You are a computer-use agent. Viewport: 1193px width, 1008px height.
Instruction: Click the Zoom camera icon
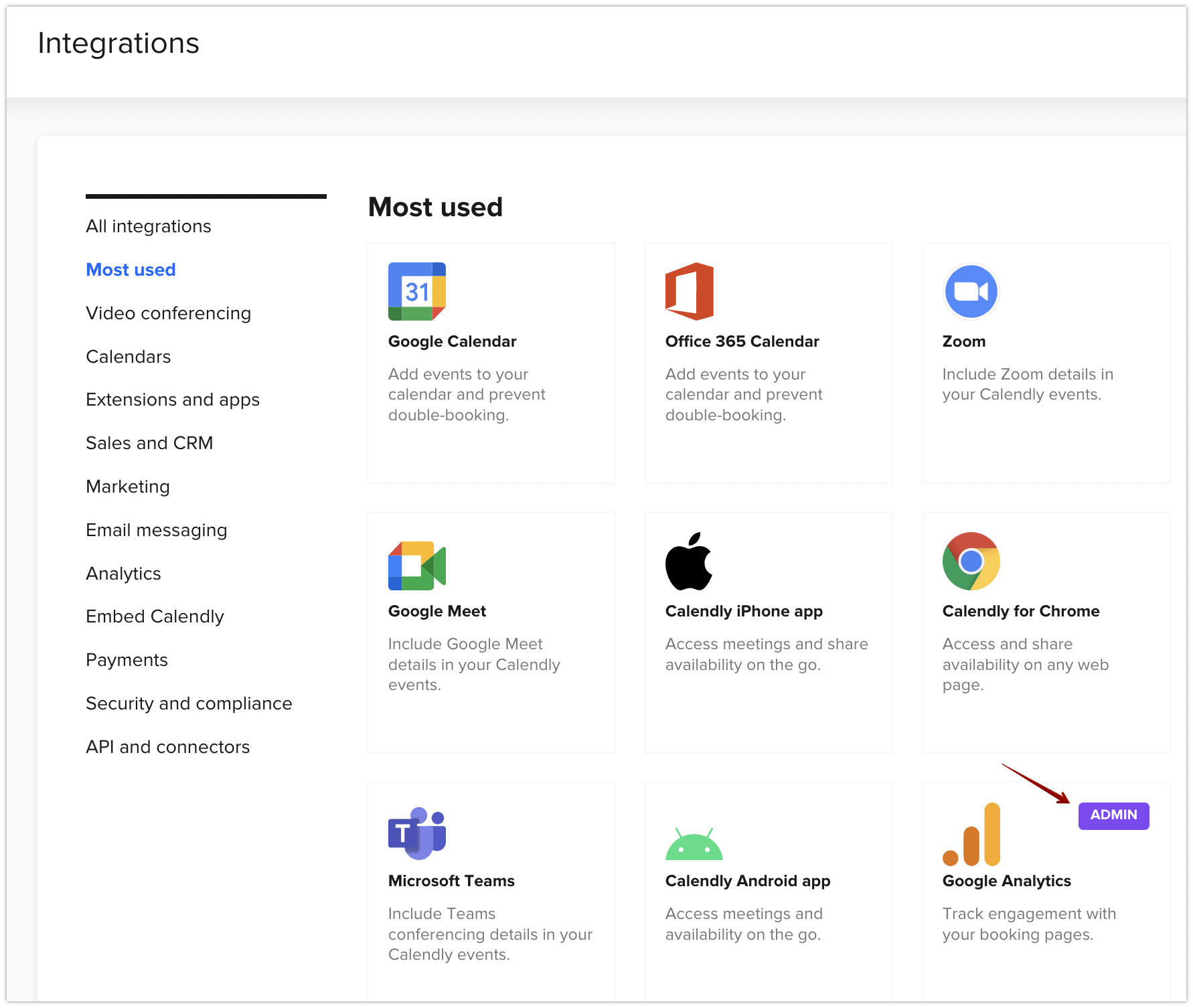point(971,291)
